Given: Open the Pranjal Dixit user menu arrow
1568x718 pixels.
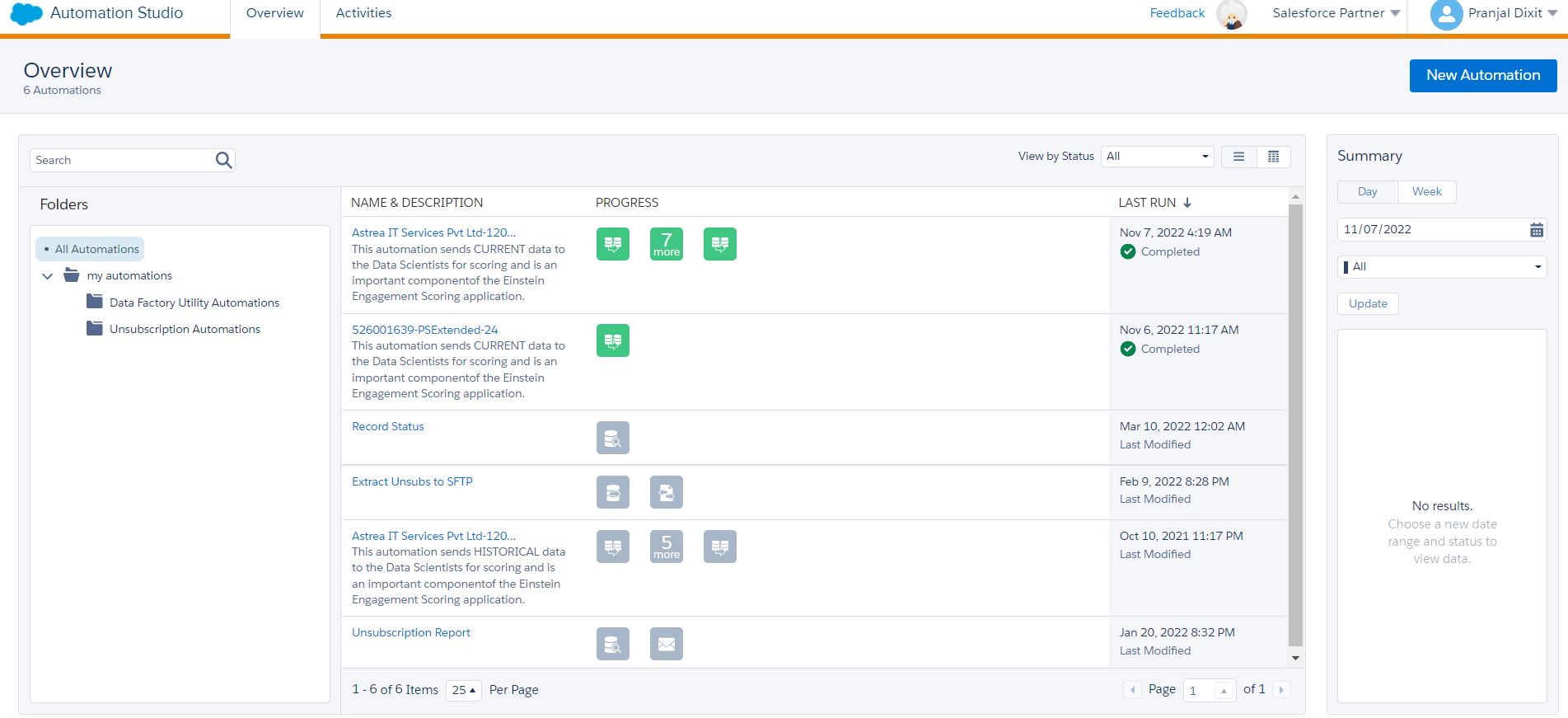Looking at the screenshot, I should 1552,14.
